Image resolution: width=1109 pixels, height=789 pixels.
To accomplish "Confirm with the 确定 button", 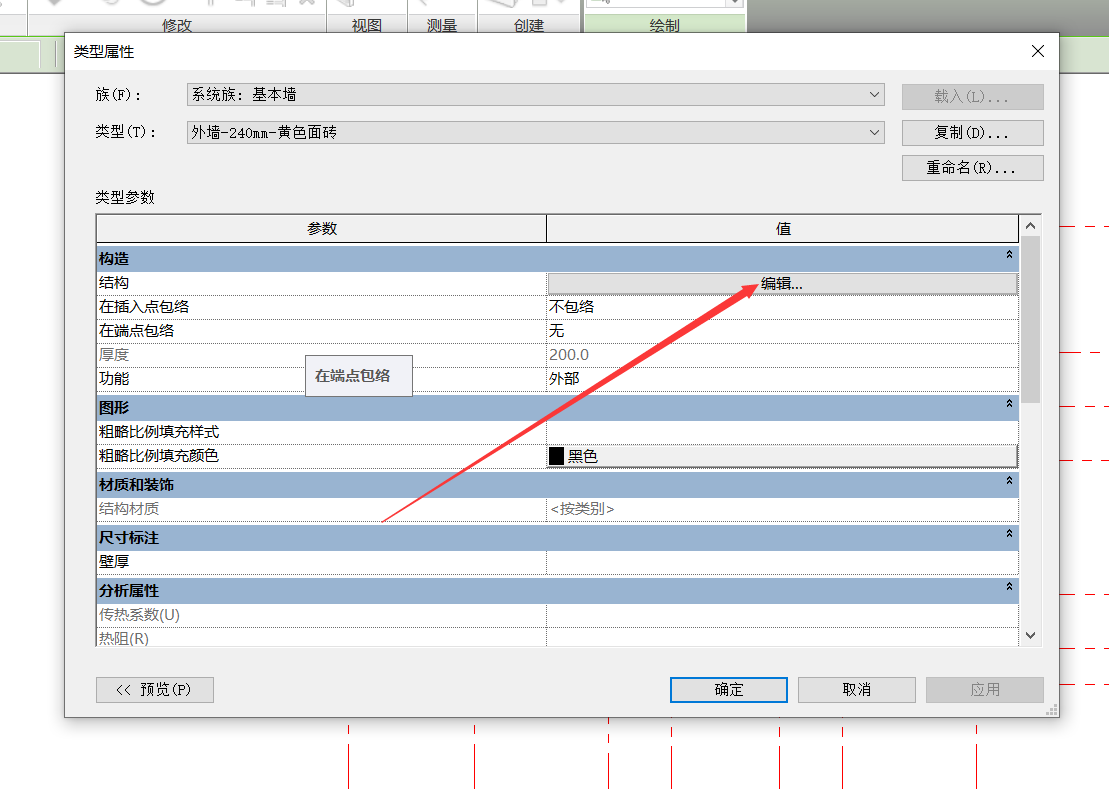I will [x=728, y=690].
